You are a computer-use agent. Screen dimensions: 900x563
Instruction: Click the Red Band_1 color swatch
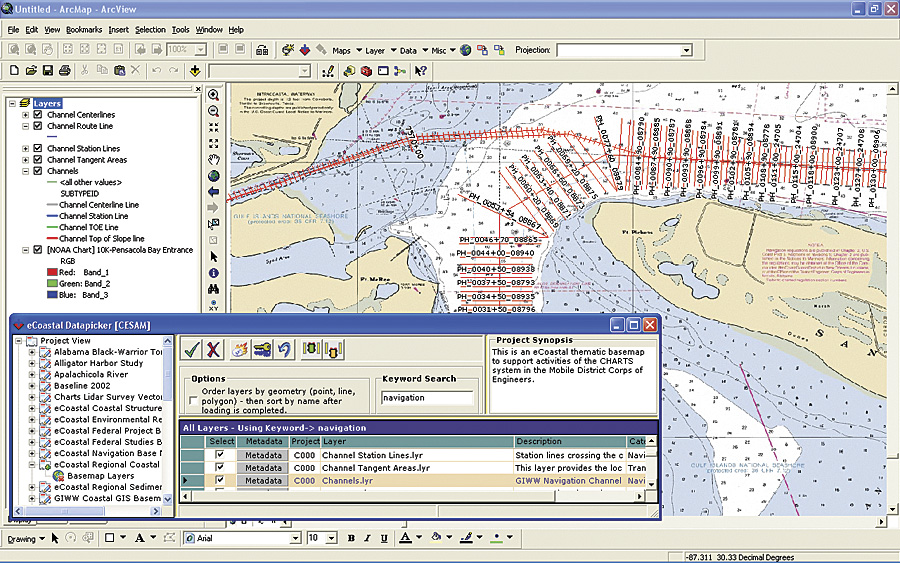52,272
